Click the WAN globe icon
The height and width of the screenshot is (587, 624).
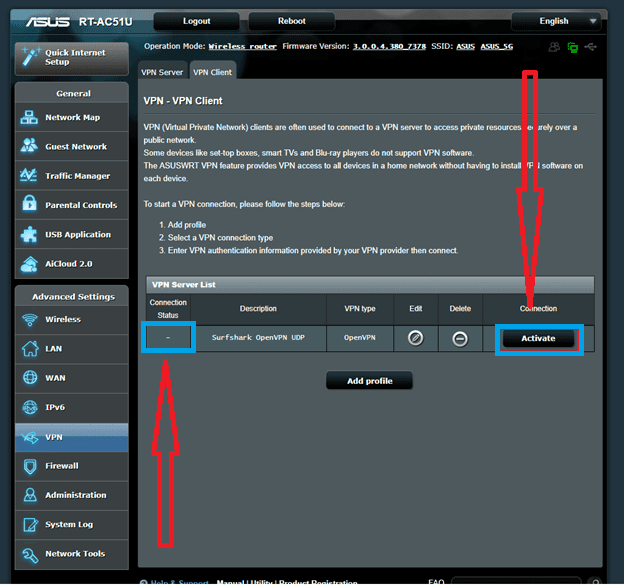[30, 378]
